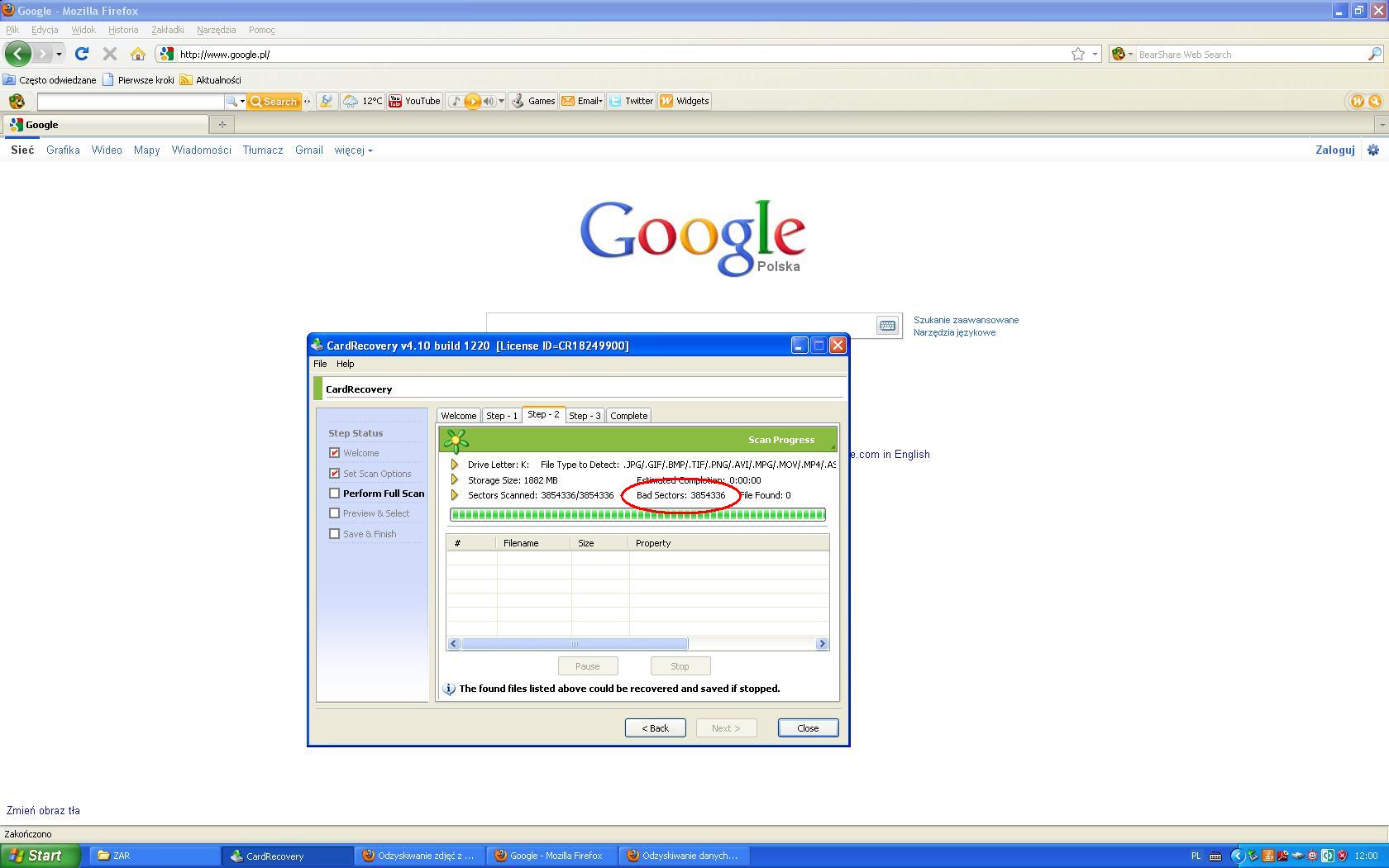Image resolution: width=1389 pixels, height=868 pixels.
Task: Click the Close button in CardRecovery
Action: tap(808, 728)
